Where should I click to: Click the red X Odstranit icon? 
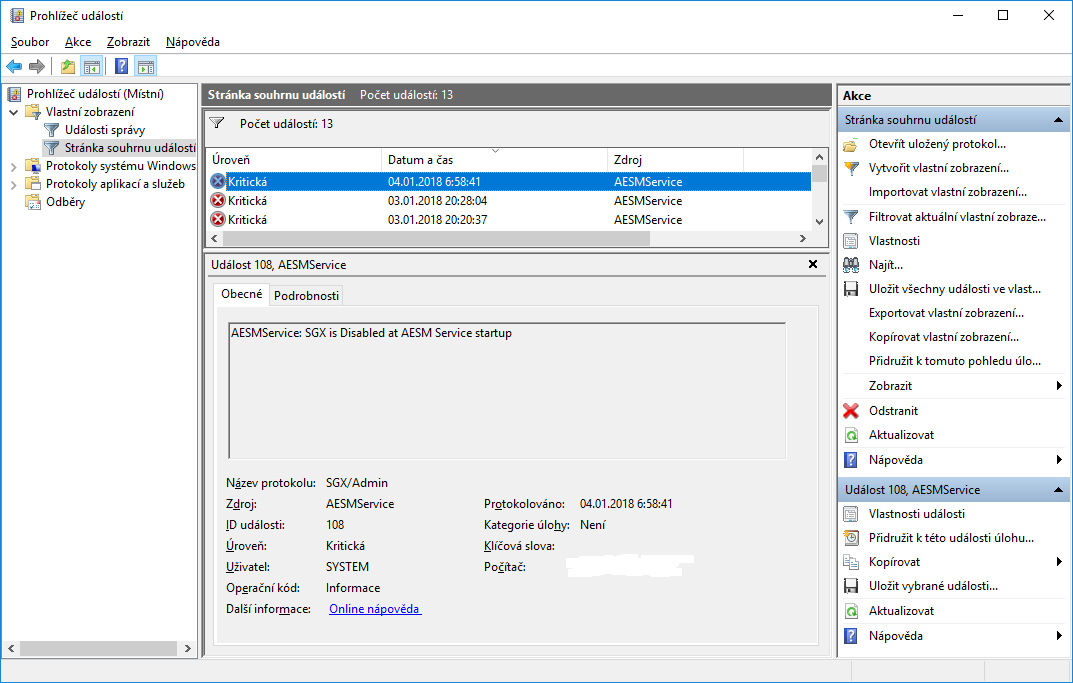pos(851,411)
